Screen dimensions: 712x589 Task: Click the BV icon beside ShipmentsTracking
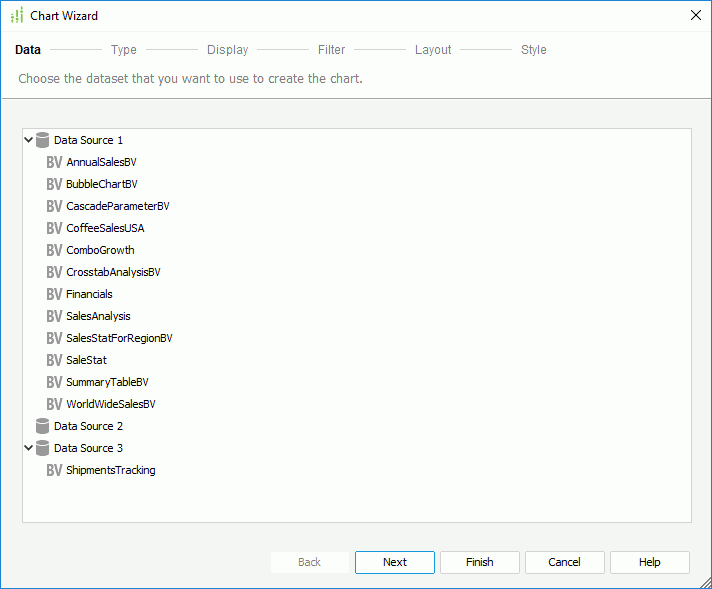[x=54, y=470]
